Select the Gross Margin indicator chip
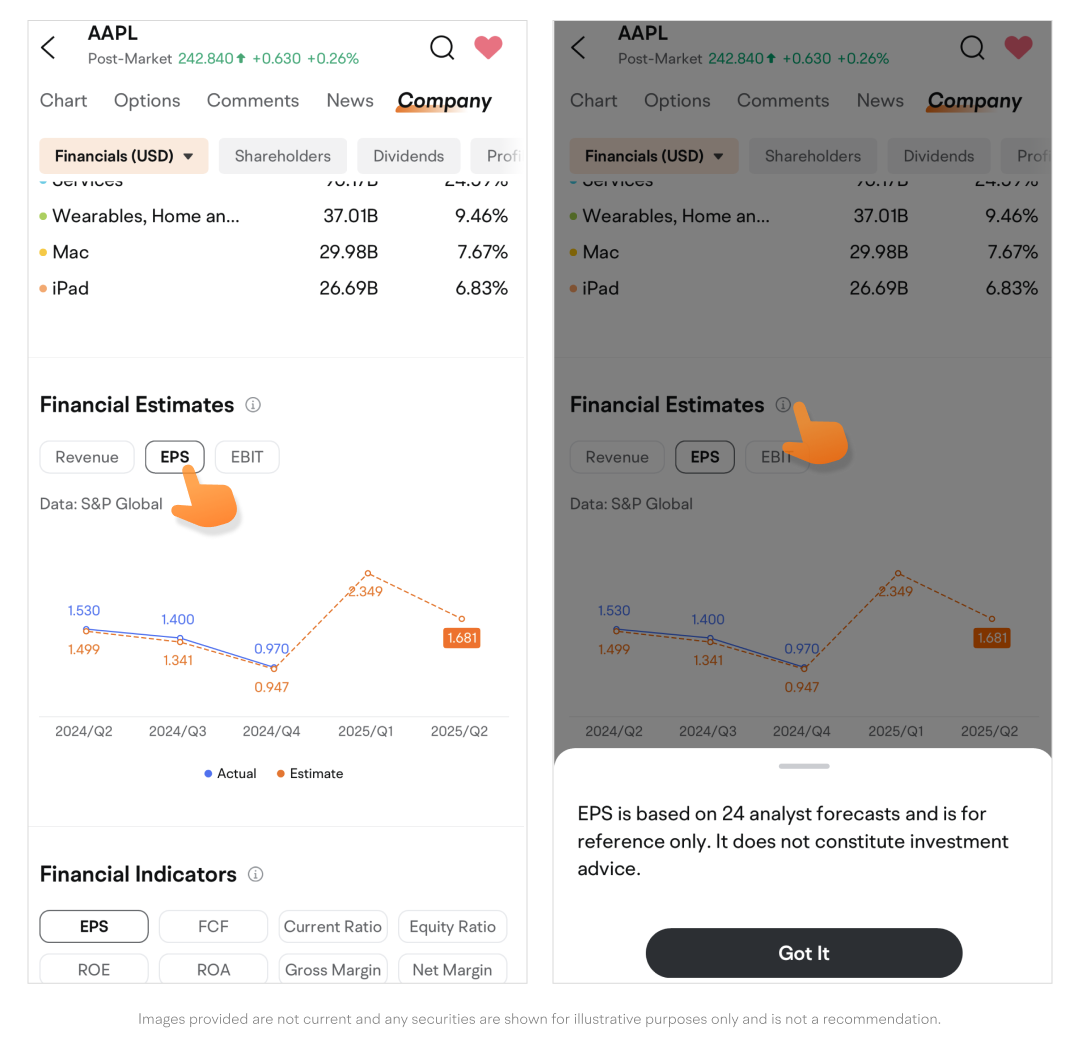 tap(333, 970)
